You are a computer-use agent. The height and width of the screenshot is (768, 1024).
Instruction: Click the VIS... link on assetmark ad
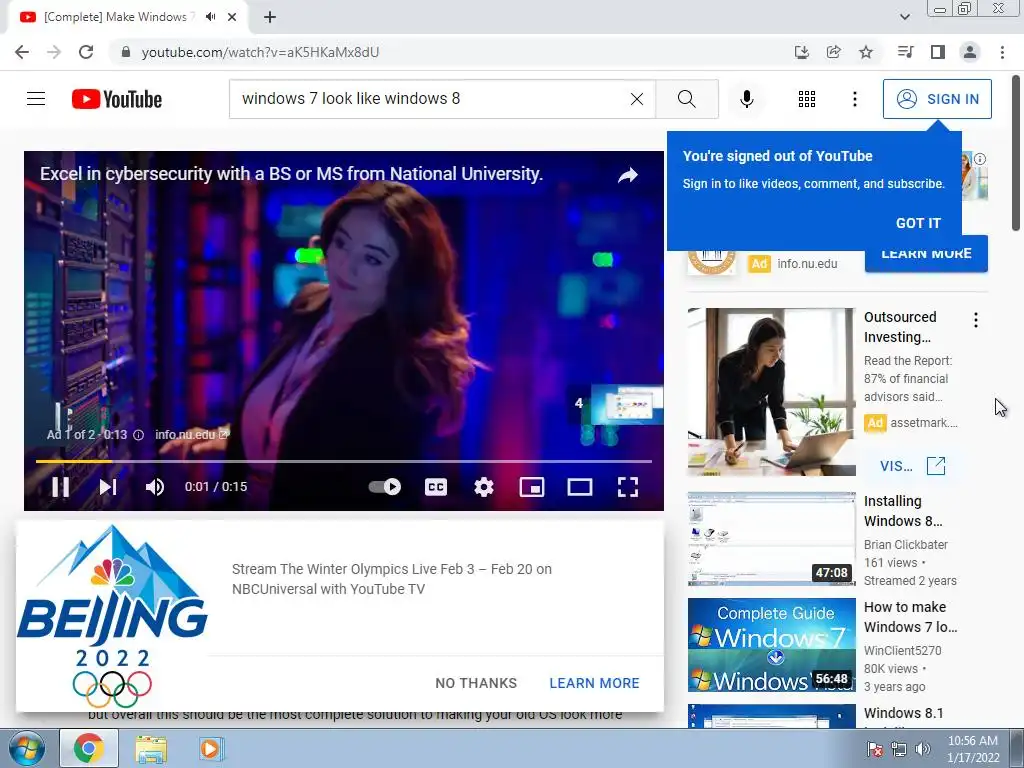click(x=912, y=466)
